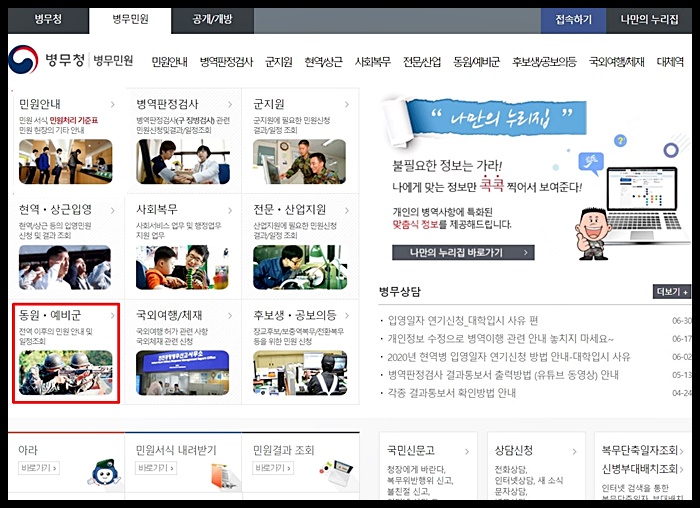Click the 민원처리 기준표 red link
Viewport: 700px width, 508px height.
point(74,121)
